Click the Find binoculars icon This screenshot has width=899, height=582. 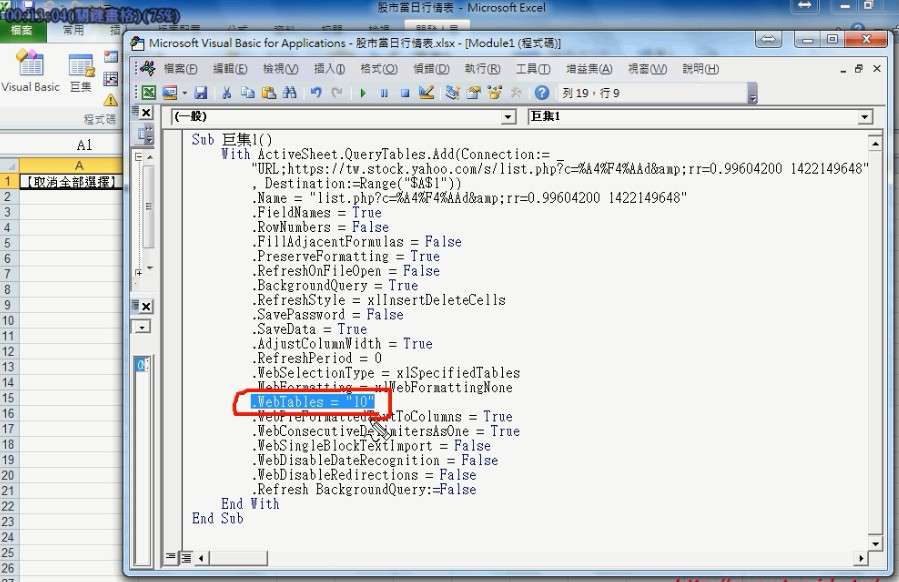[x=290, y=93]
